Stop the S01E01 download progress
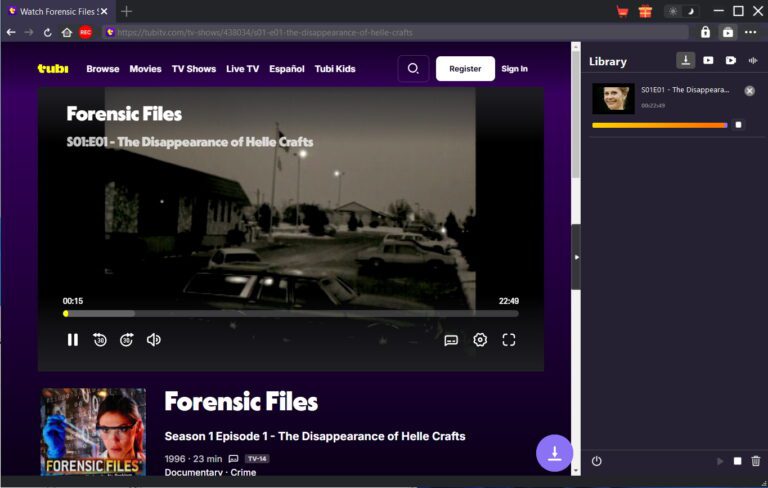Image resolution: width=768 pixels, height=488 pixels. click(x=738, y=125)
